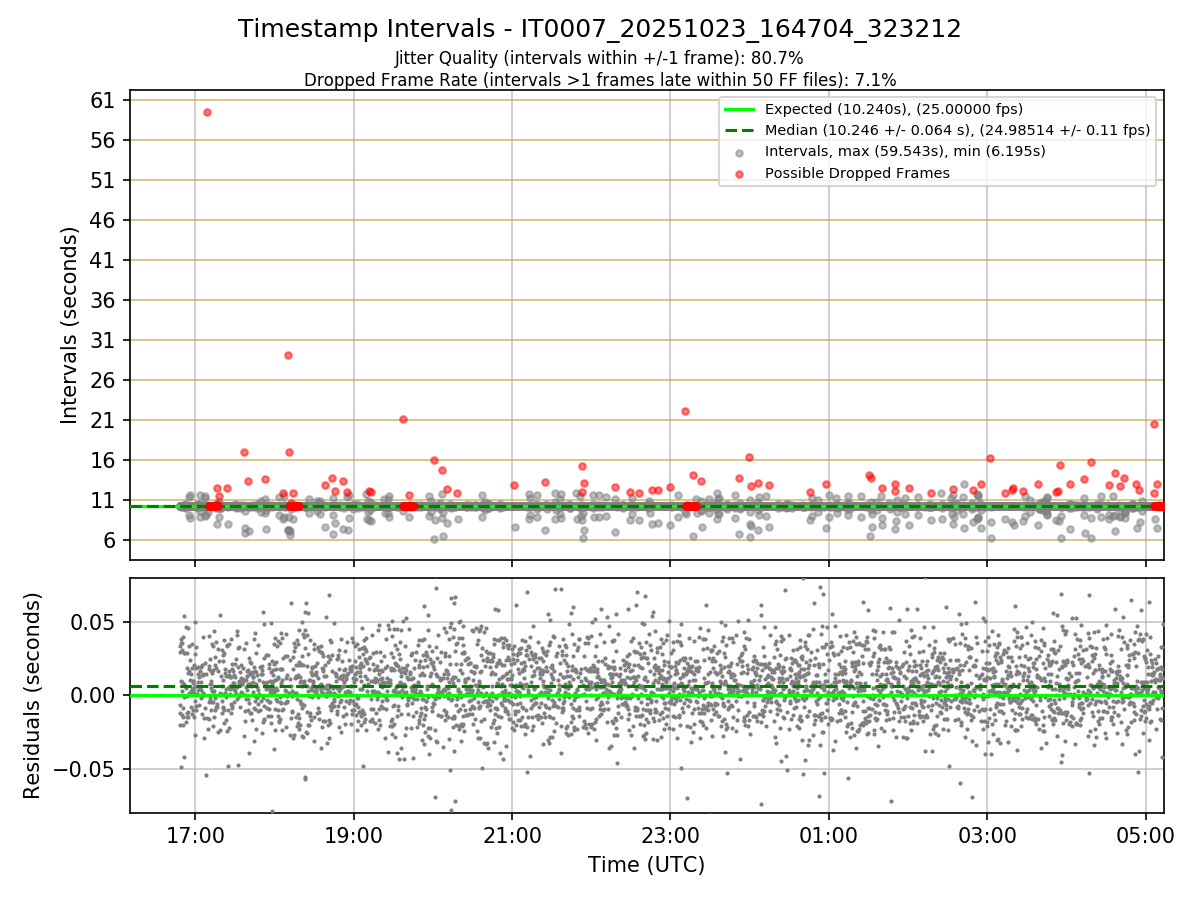Click the 05:00 tick label on the time axis
The height and width of the screenshot is (900, 1200).
click(x=1146, y=834)
